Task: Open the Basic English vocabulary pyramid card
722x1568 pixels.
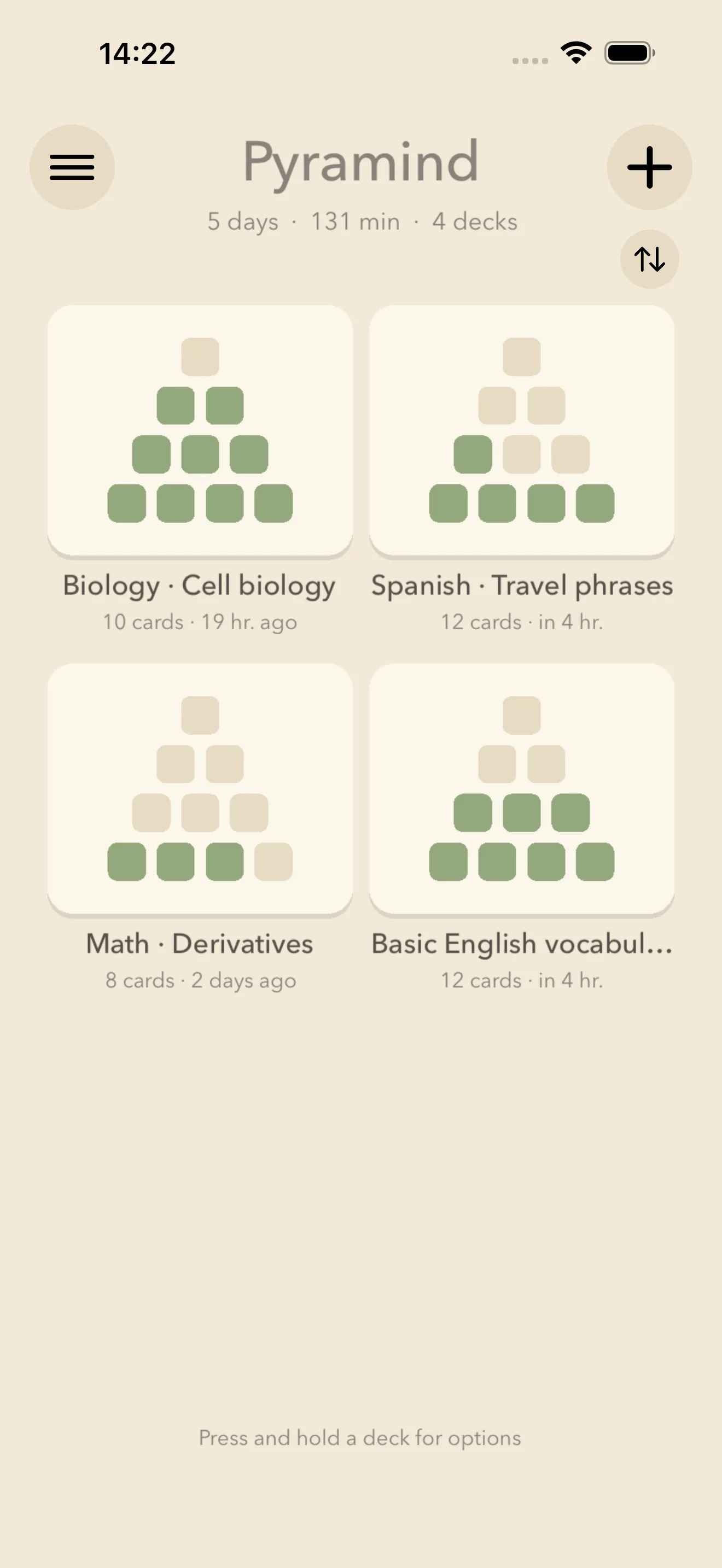Action: tap(522, 789)
